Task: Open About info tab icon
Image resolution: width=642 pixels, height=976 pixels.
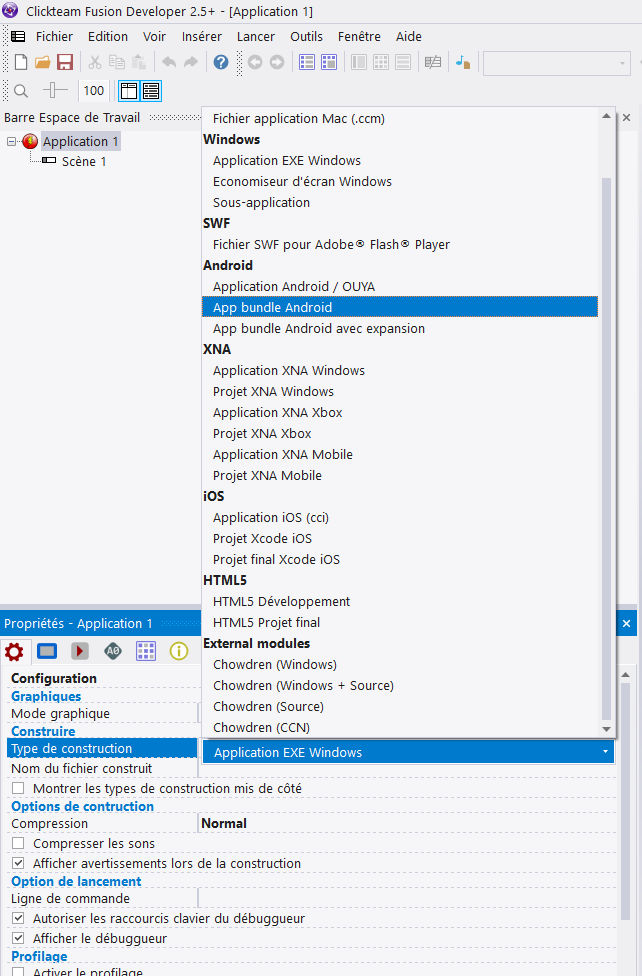Action: point(179,651)
